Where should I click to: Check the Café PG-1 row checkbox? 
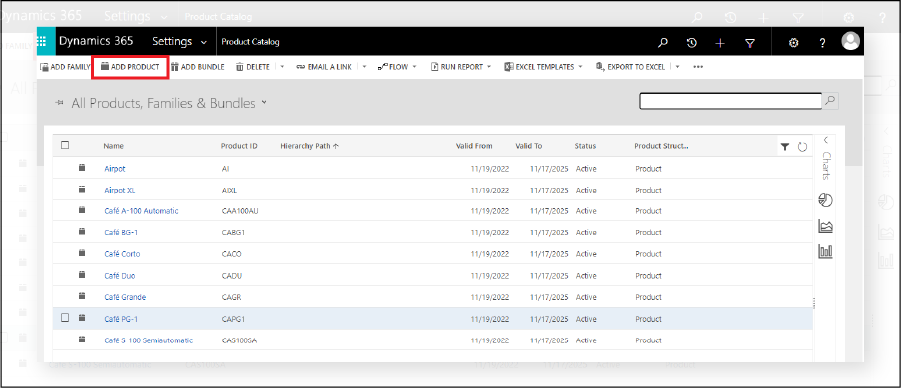tap(65, 317)
